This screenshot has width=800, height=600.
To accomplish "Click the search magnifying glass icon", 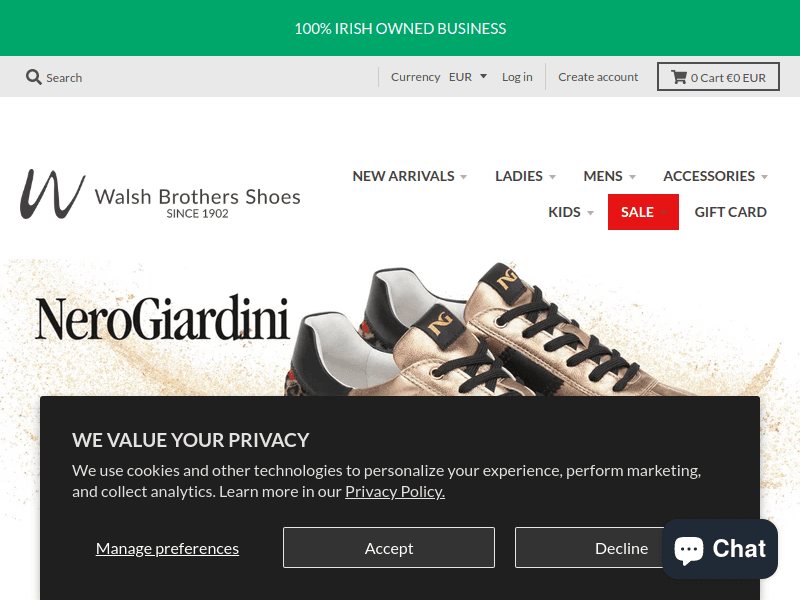I will coord(33,76).
